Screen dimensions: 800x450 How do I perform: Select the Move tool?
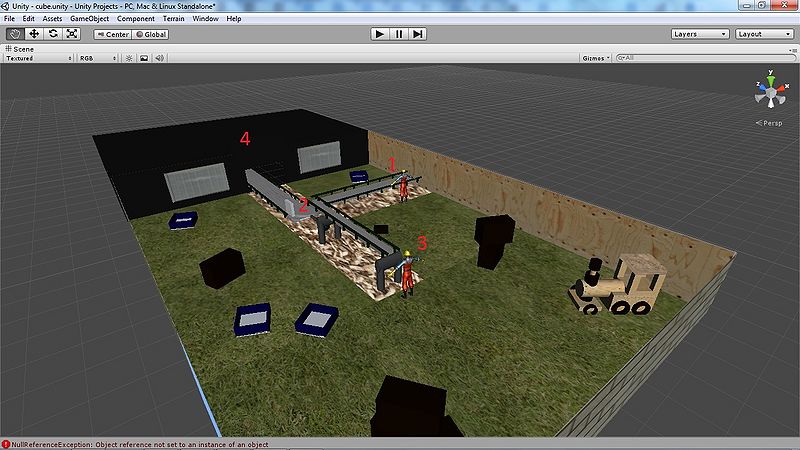(x=33, y=33)
